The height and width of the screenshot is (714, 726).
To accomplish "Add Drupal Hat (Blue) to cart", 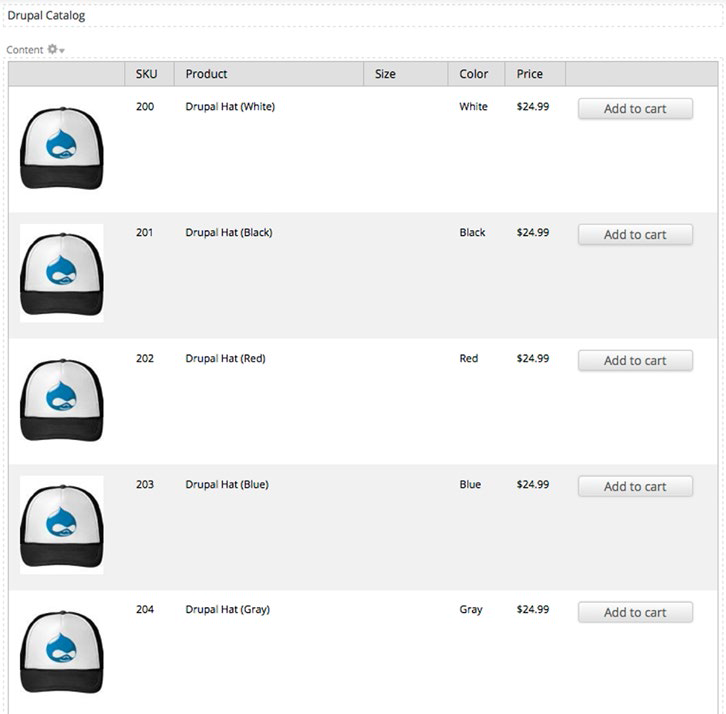I will 635,487.
